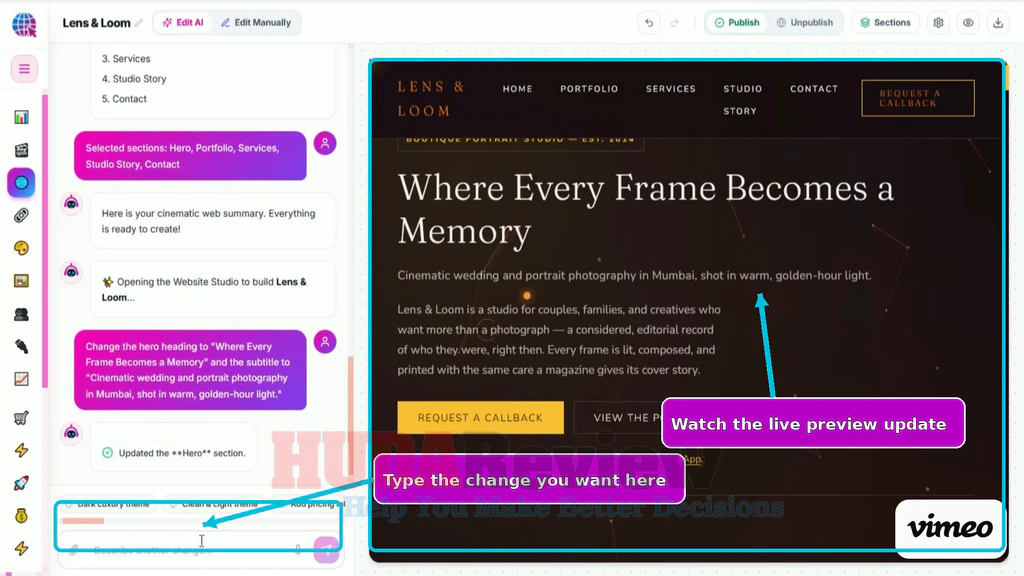Image resolution: width=1024 pixels, height=576 pixels.
Task: Choose the Dark Luxury theme suggestion chip
Action: [108, 504]
